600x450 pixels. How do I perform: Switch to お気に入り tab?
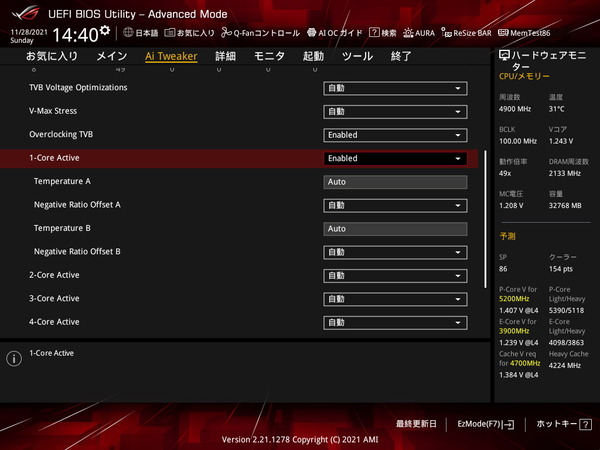[x=52, y=56]
